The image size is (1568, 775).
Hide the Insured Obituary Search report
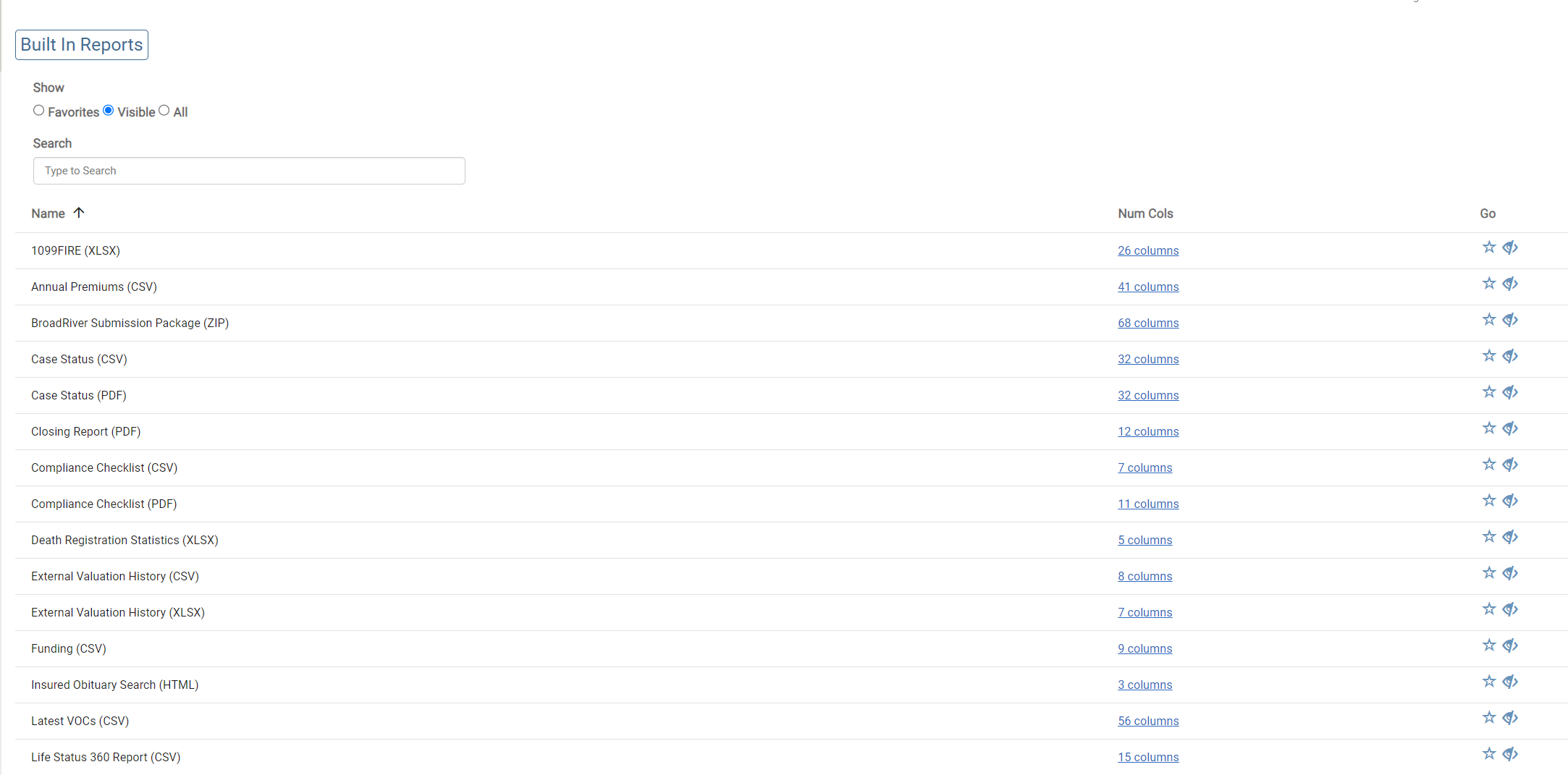[1510, 682]
